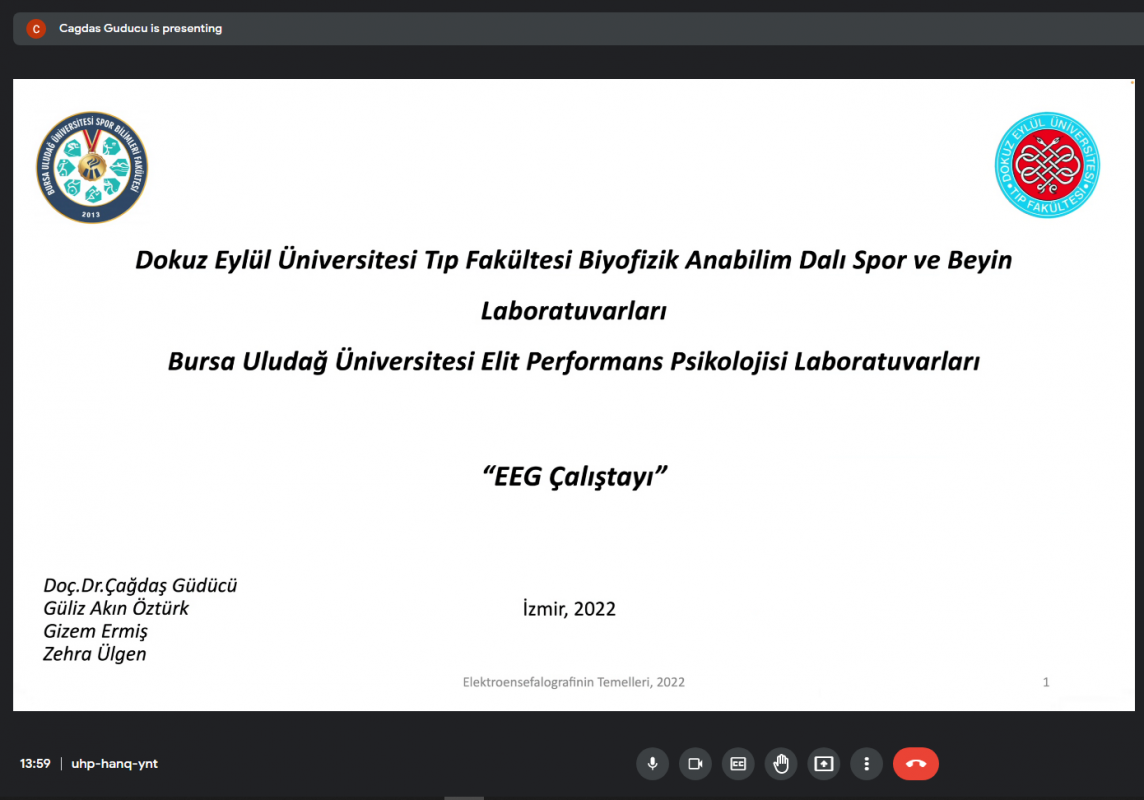Screen dimensions: 1144x800
Task: Enable closed captions
Action: pyautogui.click(x=738, y=764)
